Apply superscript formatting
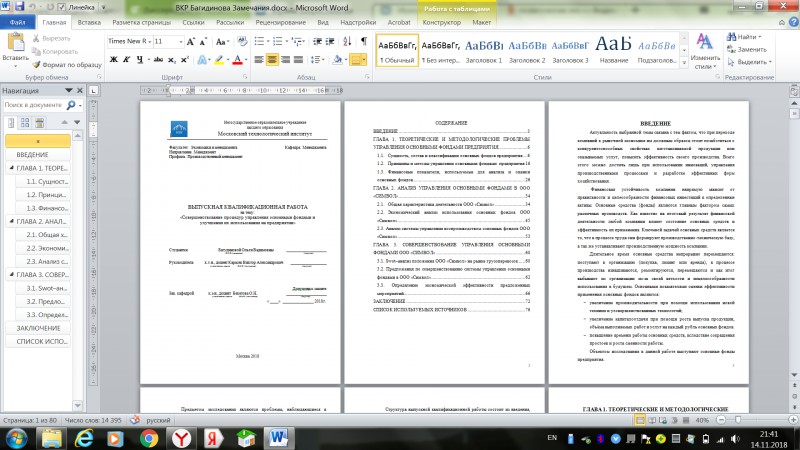This screenshot has width=800, height=450. click(x=185, y=60)
